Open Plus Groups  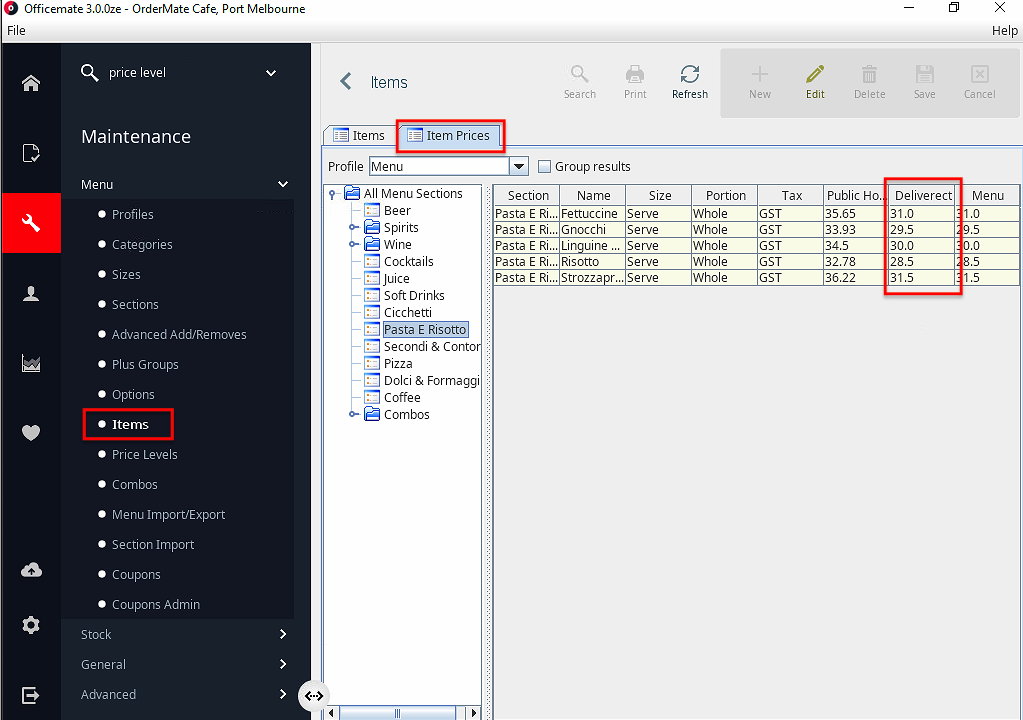[145, 365]
